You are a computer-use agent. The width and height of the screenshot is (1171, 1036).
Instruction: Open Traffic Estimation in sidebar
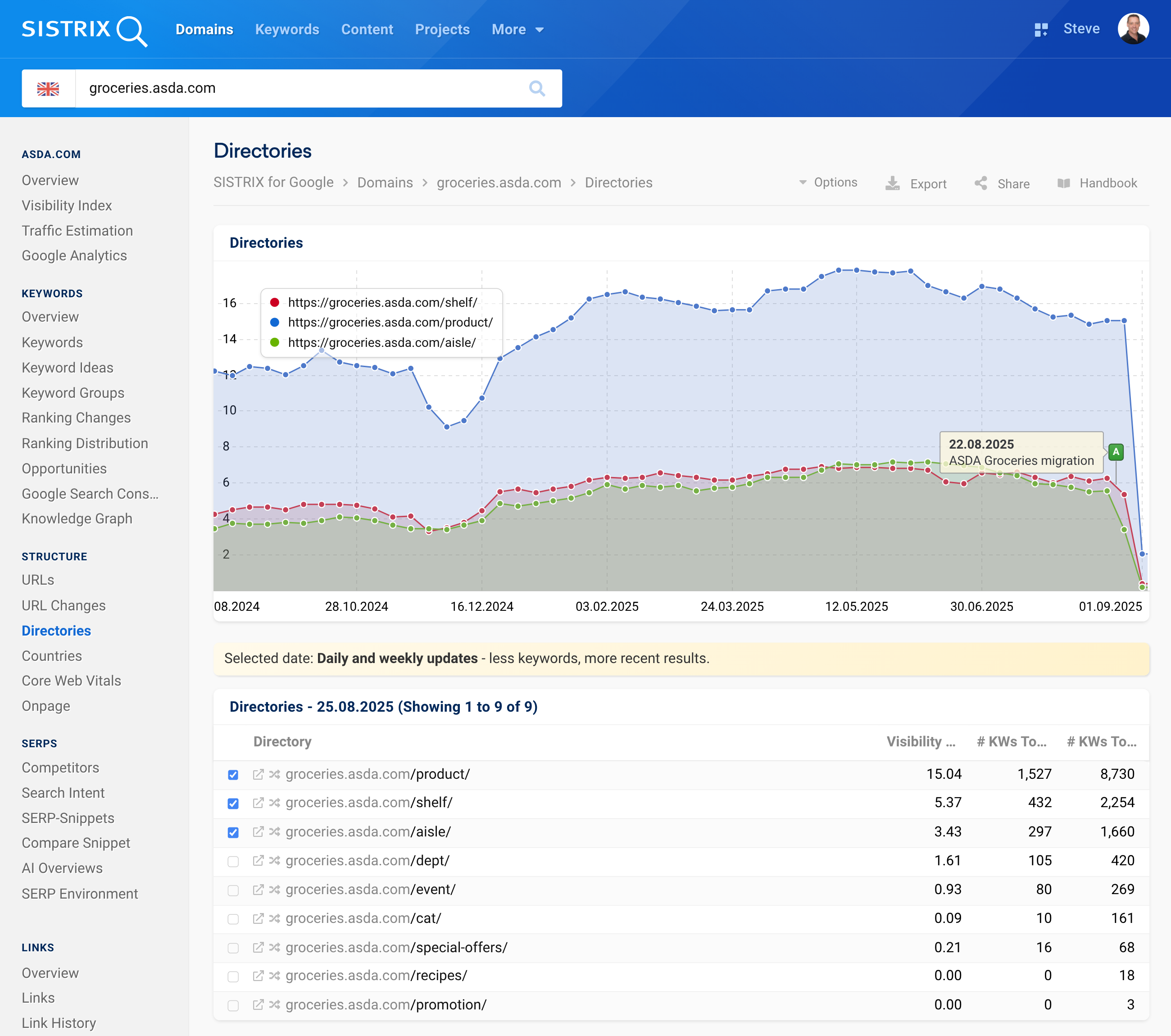(x=77, y=230)
